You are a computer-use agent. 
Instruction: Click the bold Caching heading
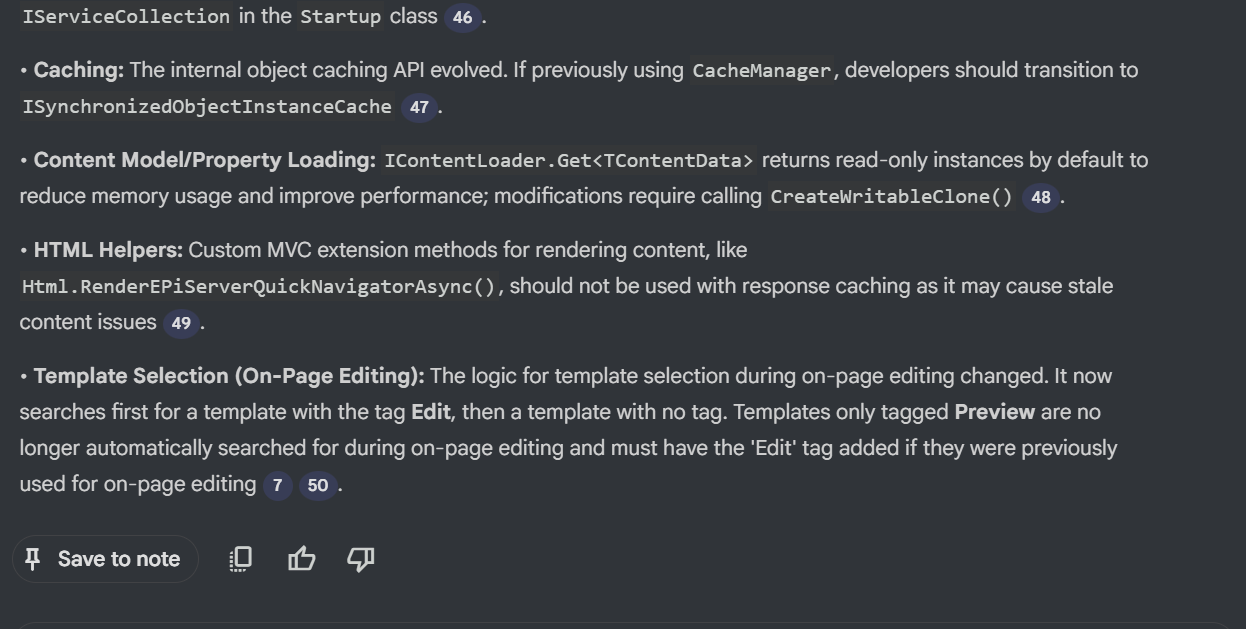click(x=79, y=70)
